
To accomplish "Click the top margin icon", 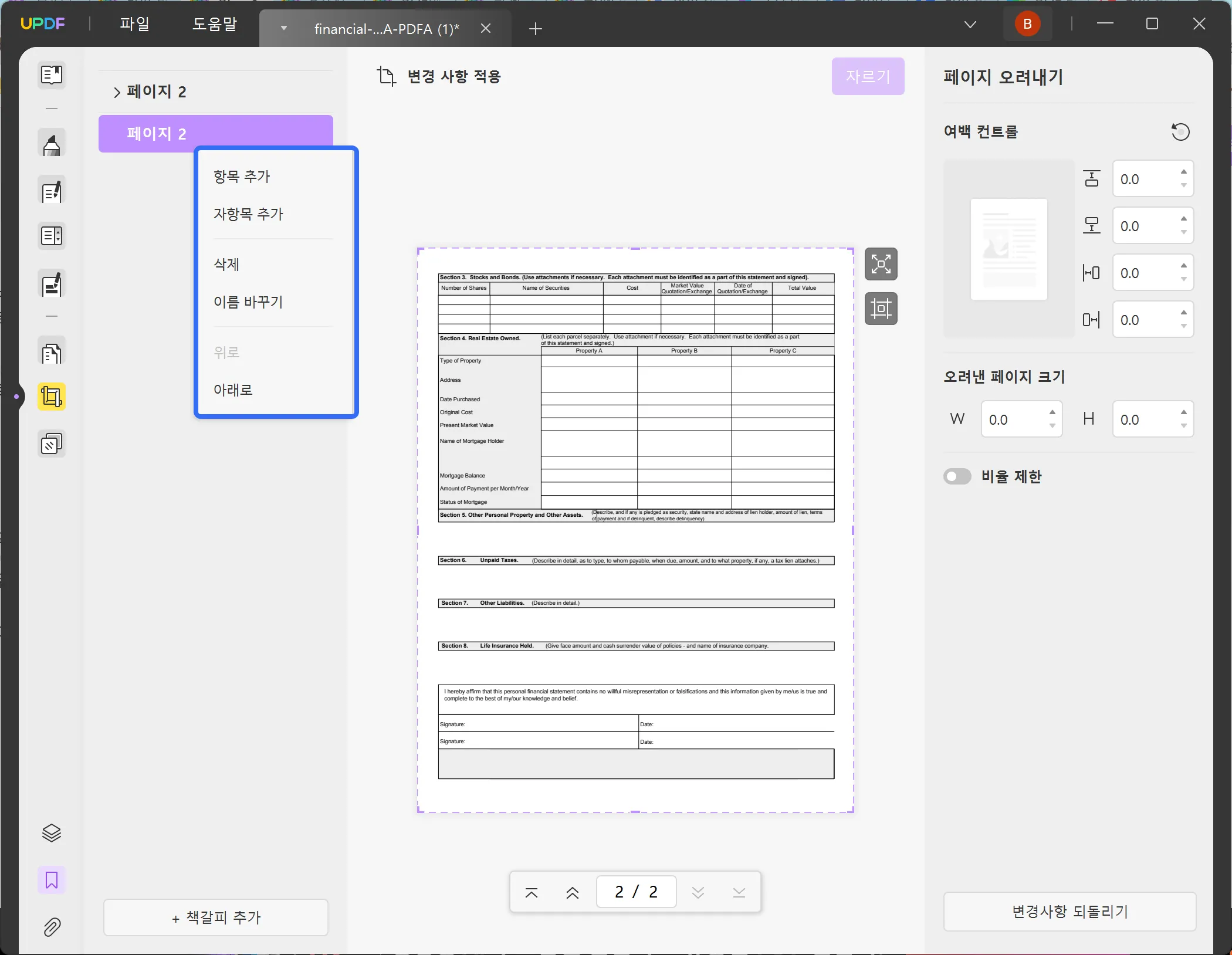I will pos(1091,178).
